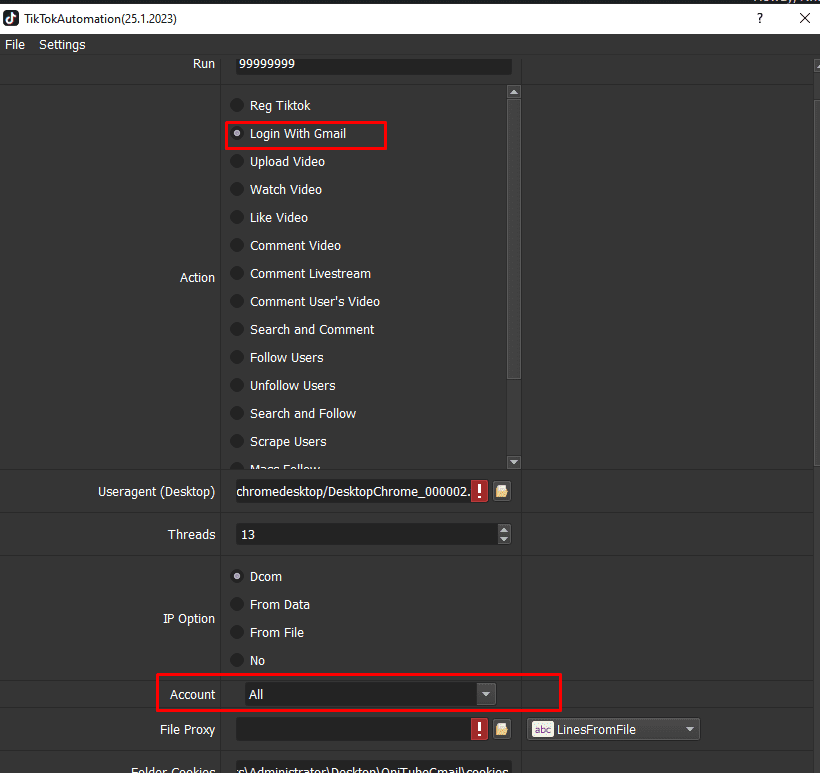Click the Action list scroll up arrow
Screen dimensions: 820x773
pos(514,92)
